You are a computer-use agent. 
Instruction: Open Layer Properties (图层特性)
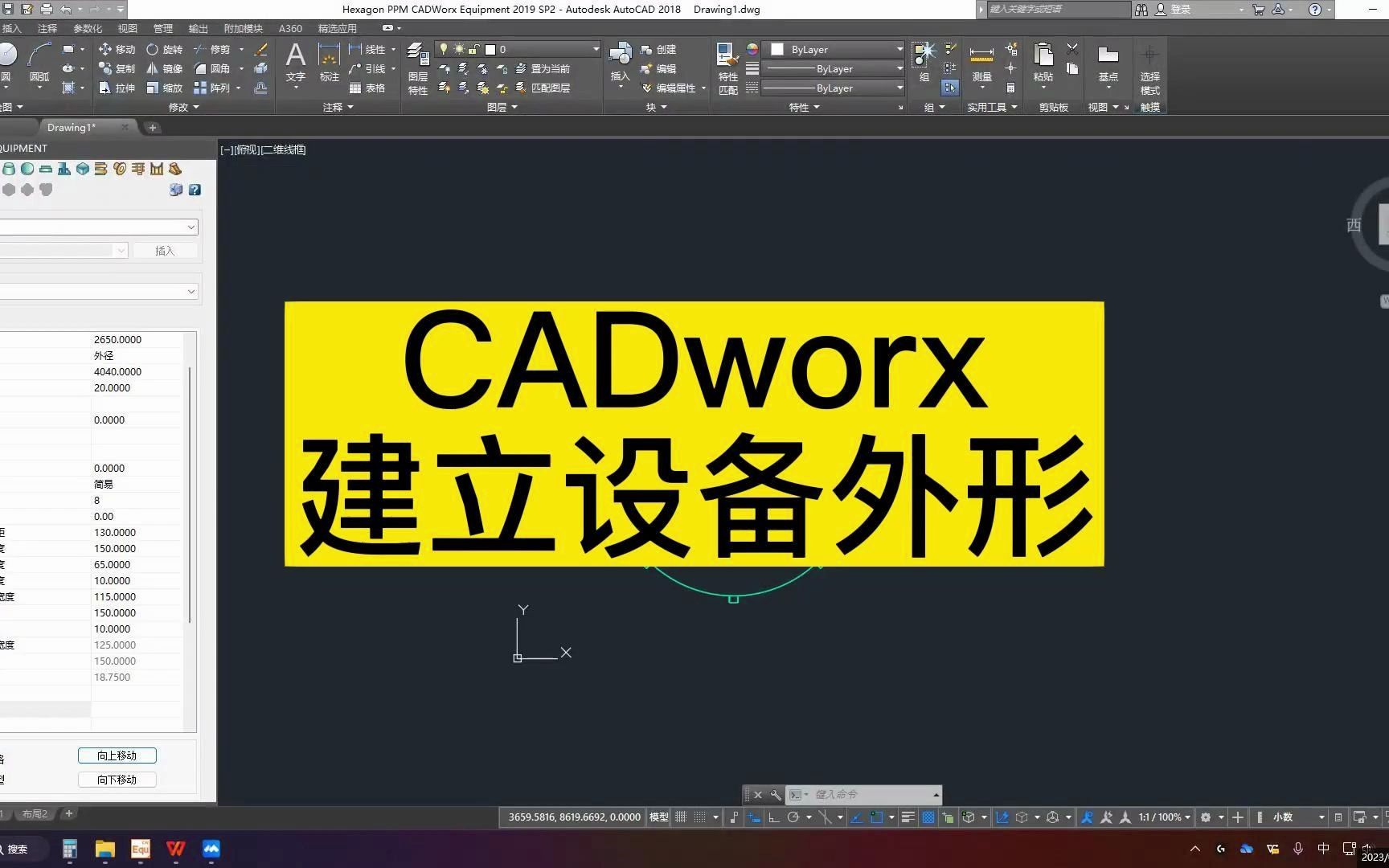418,68
